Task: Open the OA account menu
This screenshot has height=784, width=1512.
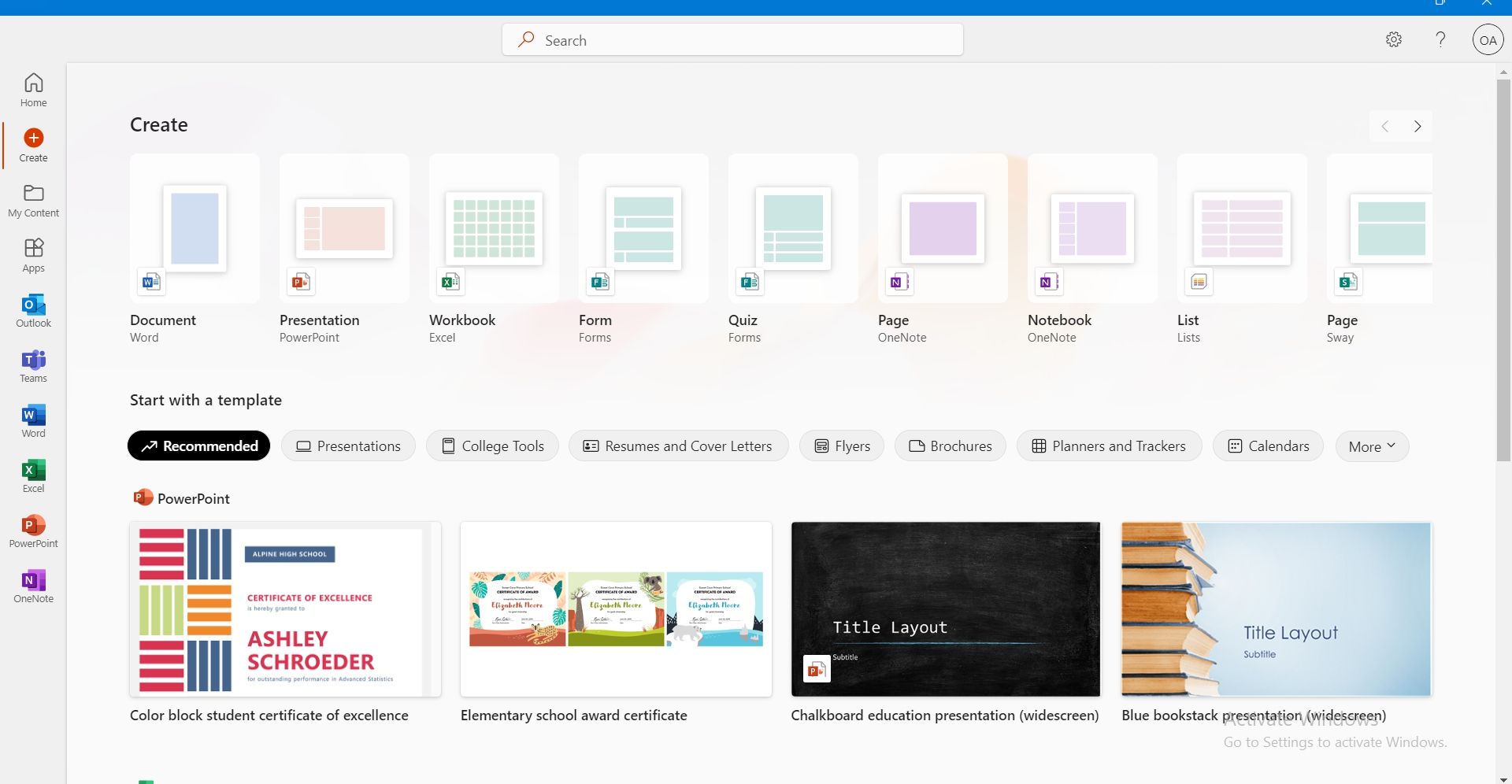Action: [x=1488, y=40]
